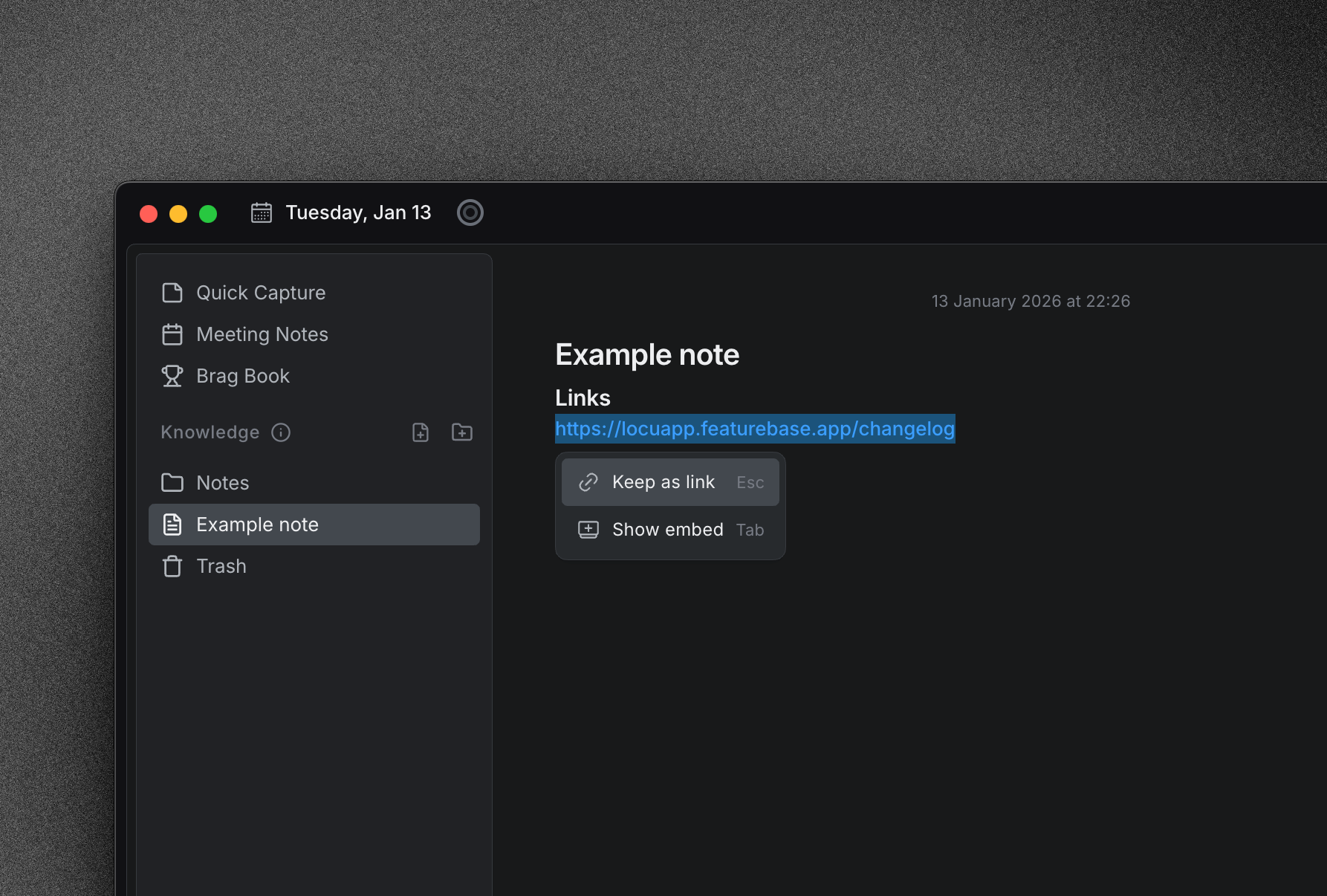Minimize the window with the yellow button

coord(178,214)
